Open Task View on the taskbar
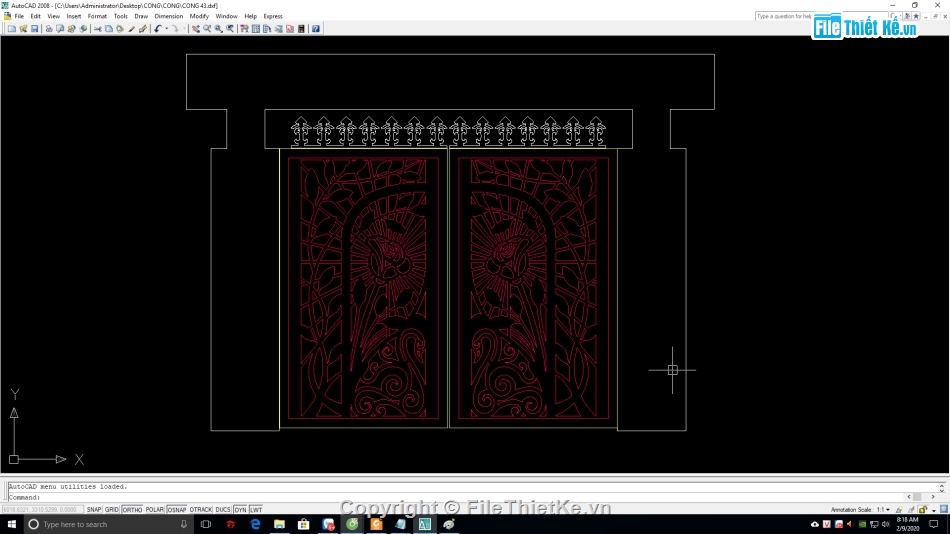 [206, 524]
